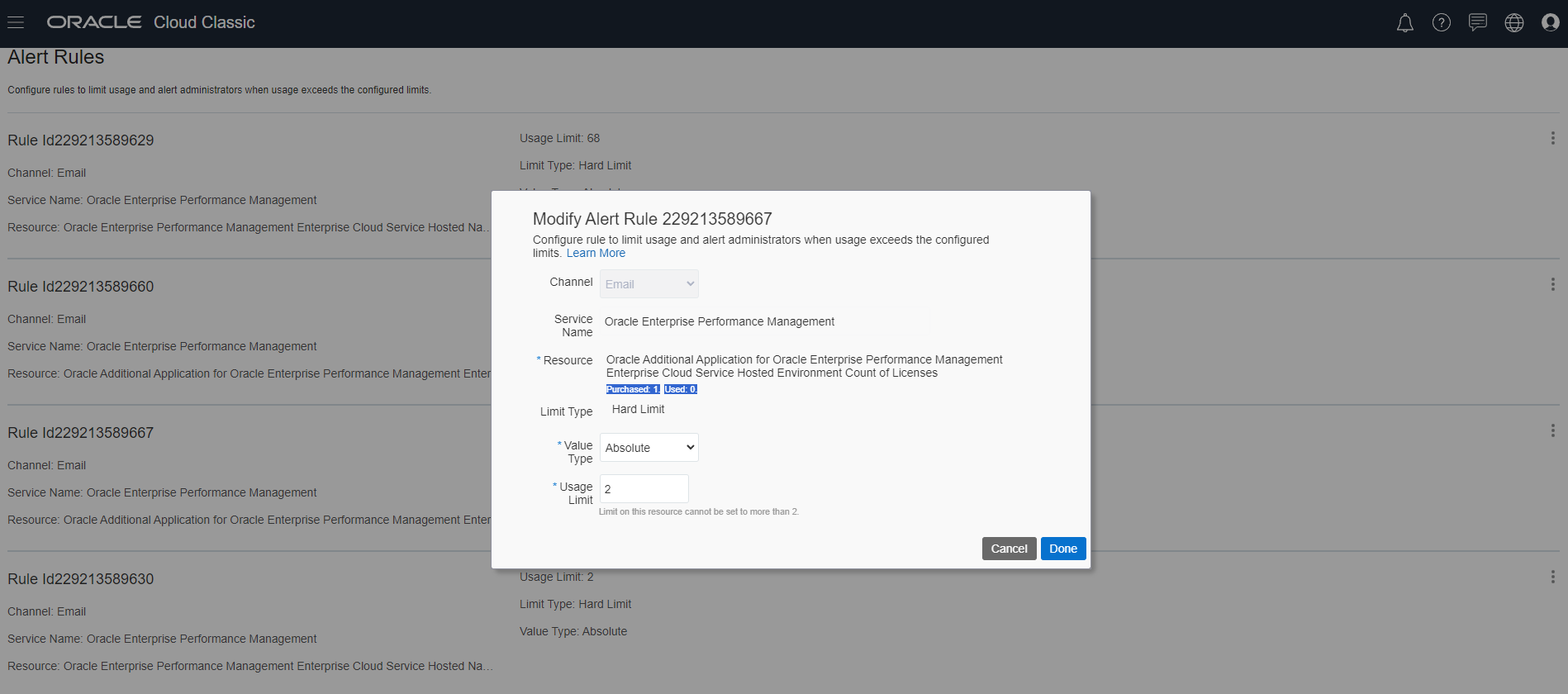
Task: Click the Purchased: 1 badge
Action: point(633,389)
